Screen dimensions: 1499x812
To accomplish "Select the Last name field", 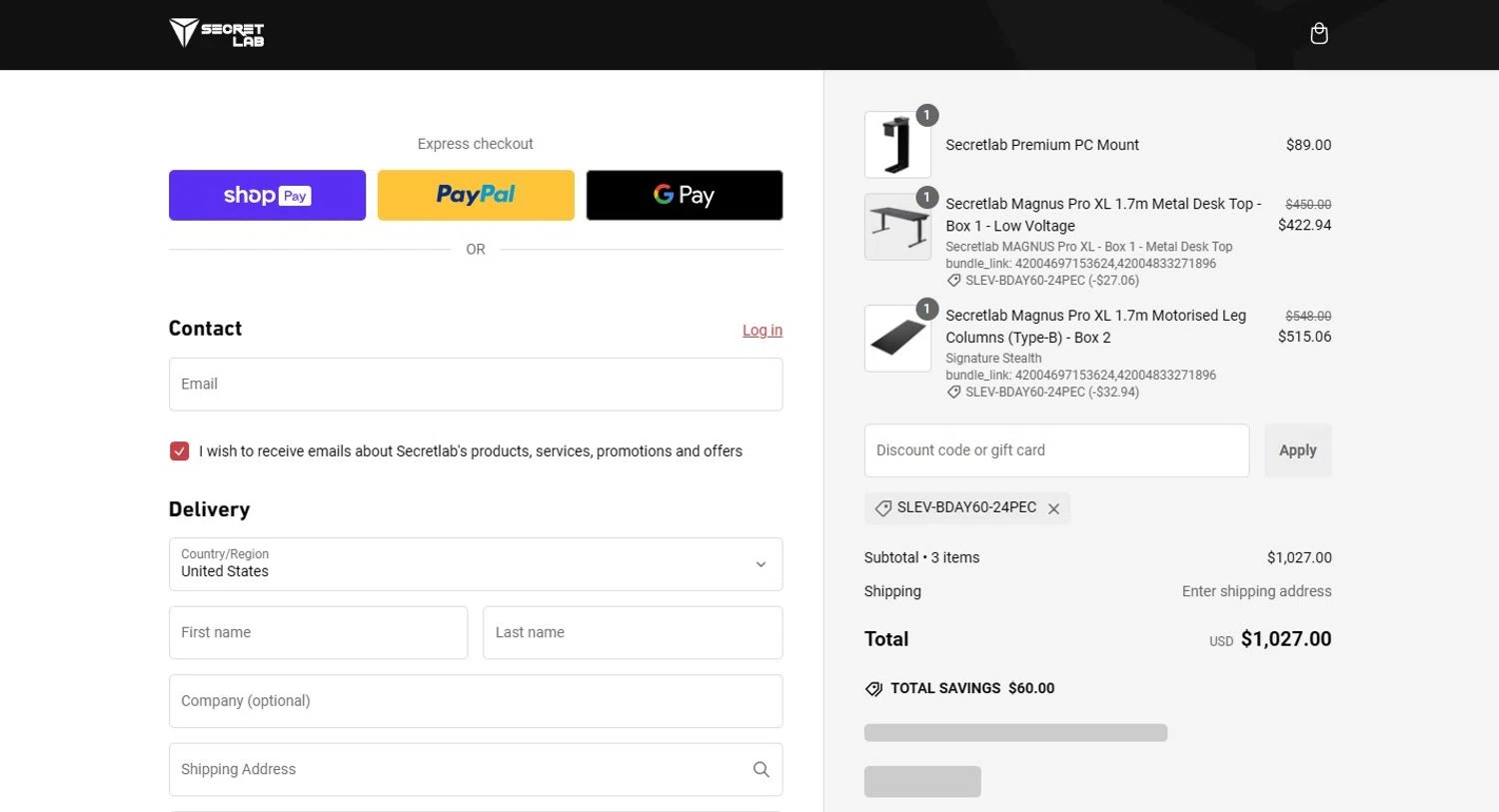I will 632,632.
